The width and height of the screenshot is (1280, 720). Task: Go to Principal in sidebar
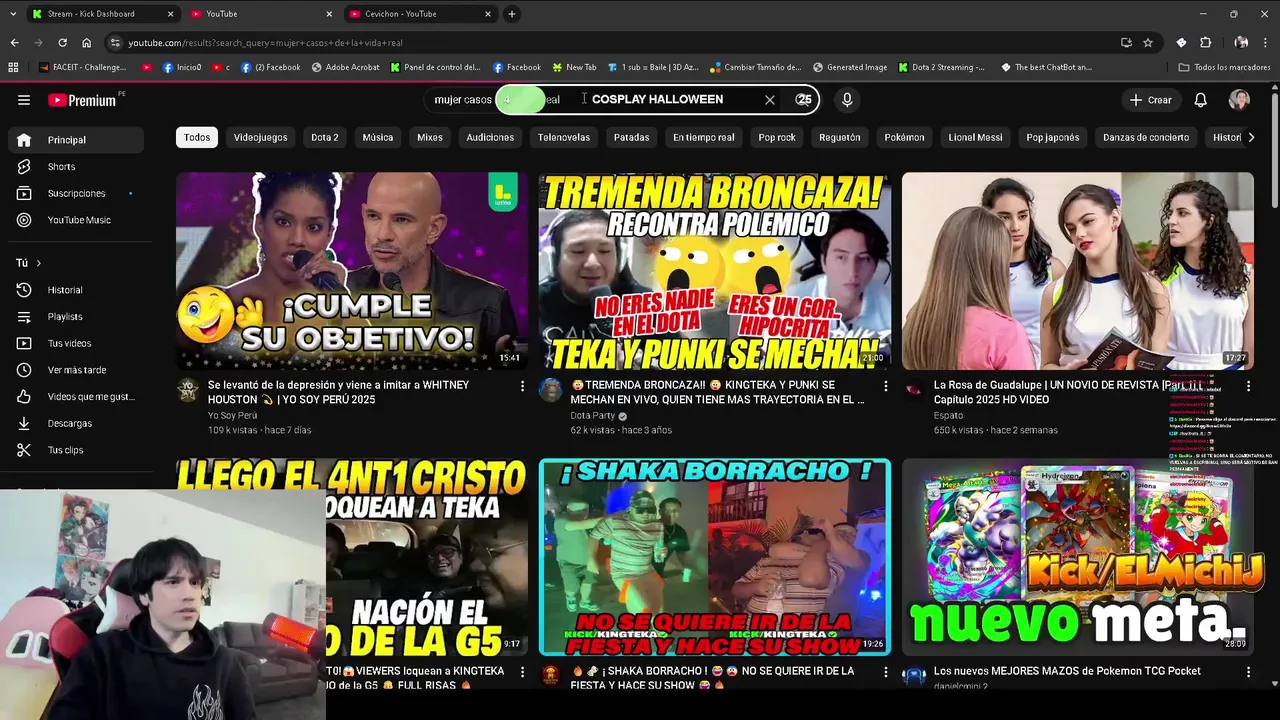[x=76, y=140]
